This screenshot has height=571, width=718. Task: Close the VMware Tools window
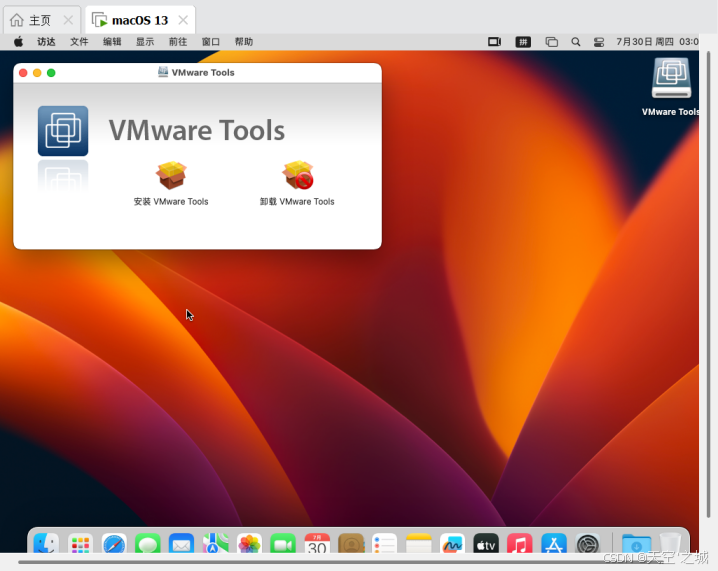(x=23, y=73)
